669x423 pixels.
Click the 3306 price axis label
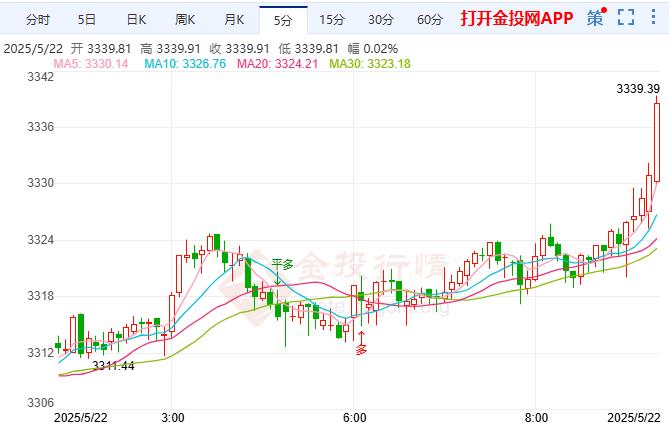point(41,403)
